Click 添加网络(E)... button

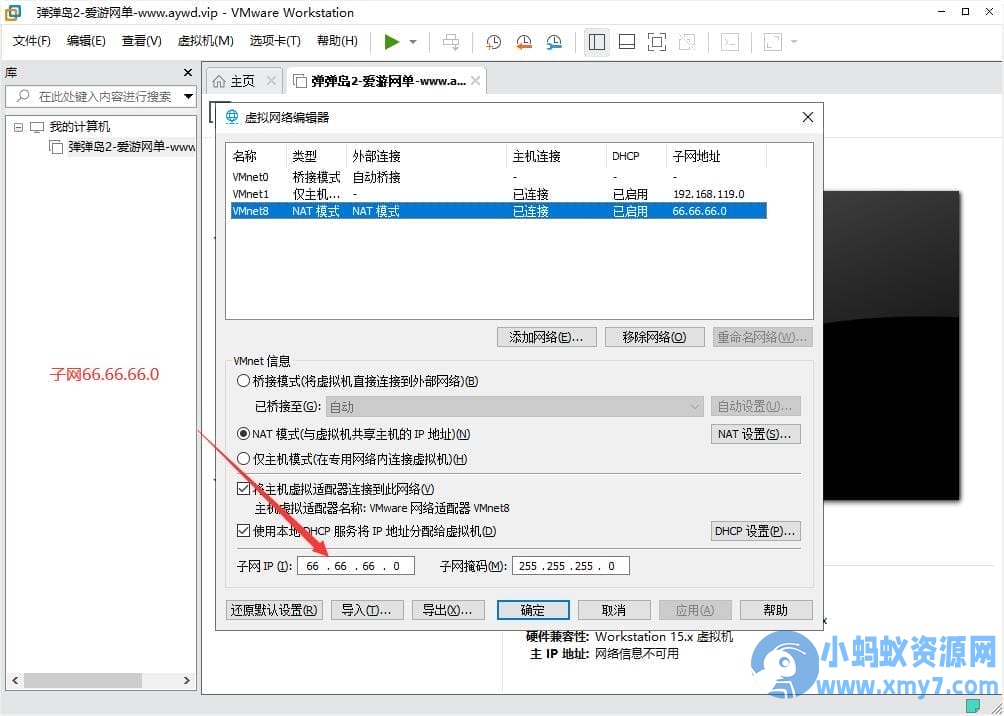coord(546,338)
